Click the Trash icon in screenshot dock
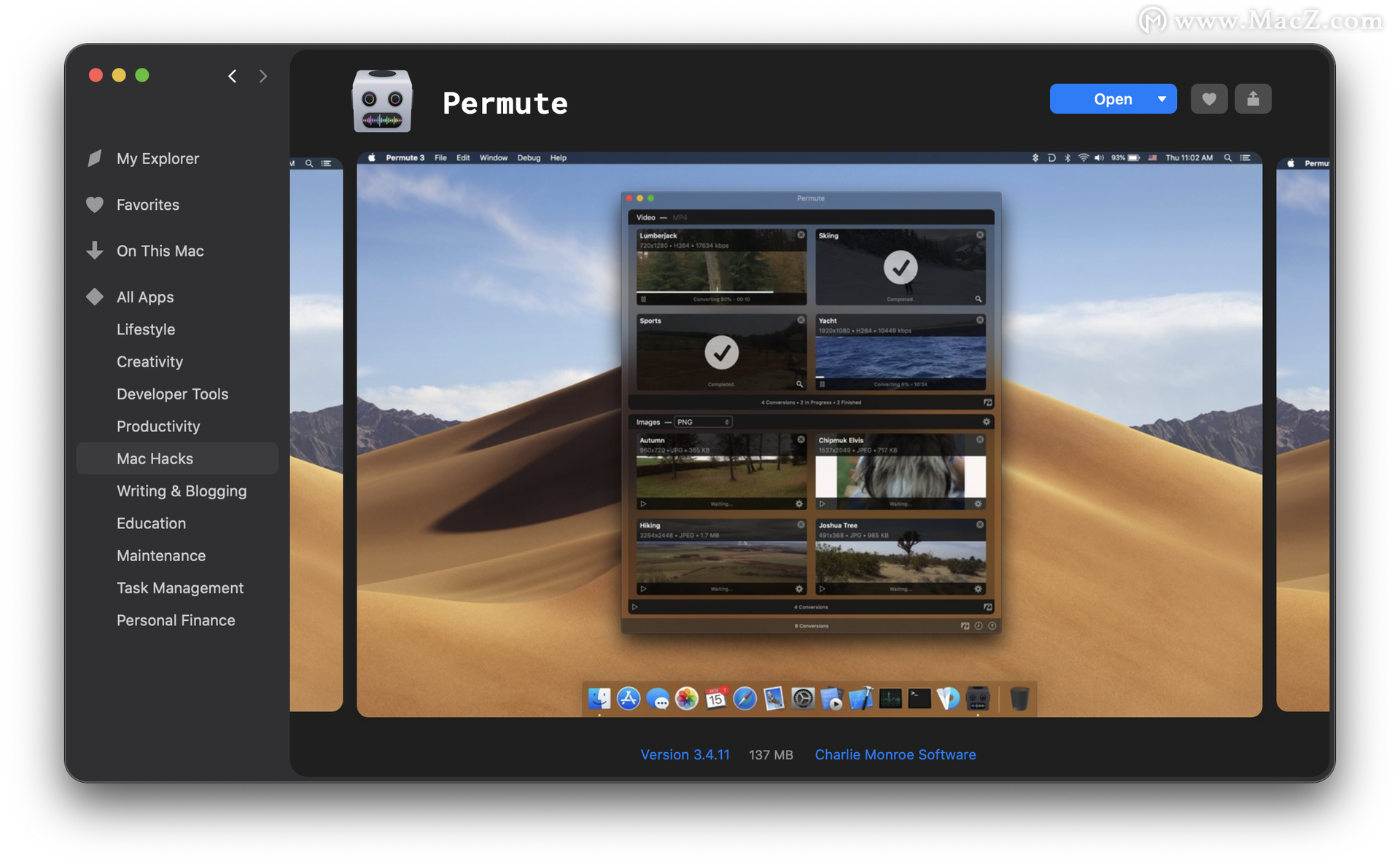The width and height of the screenshot is (1400, 868). [x=1019, y=698]
